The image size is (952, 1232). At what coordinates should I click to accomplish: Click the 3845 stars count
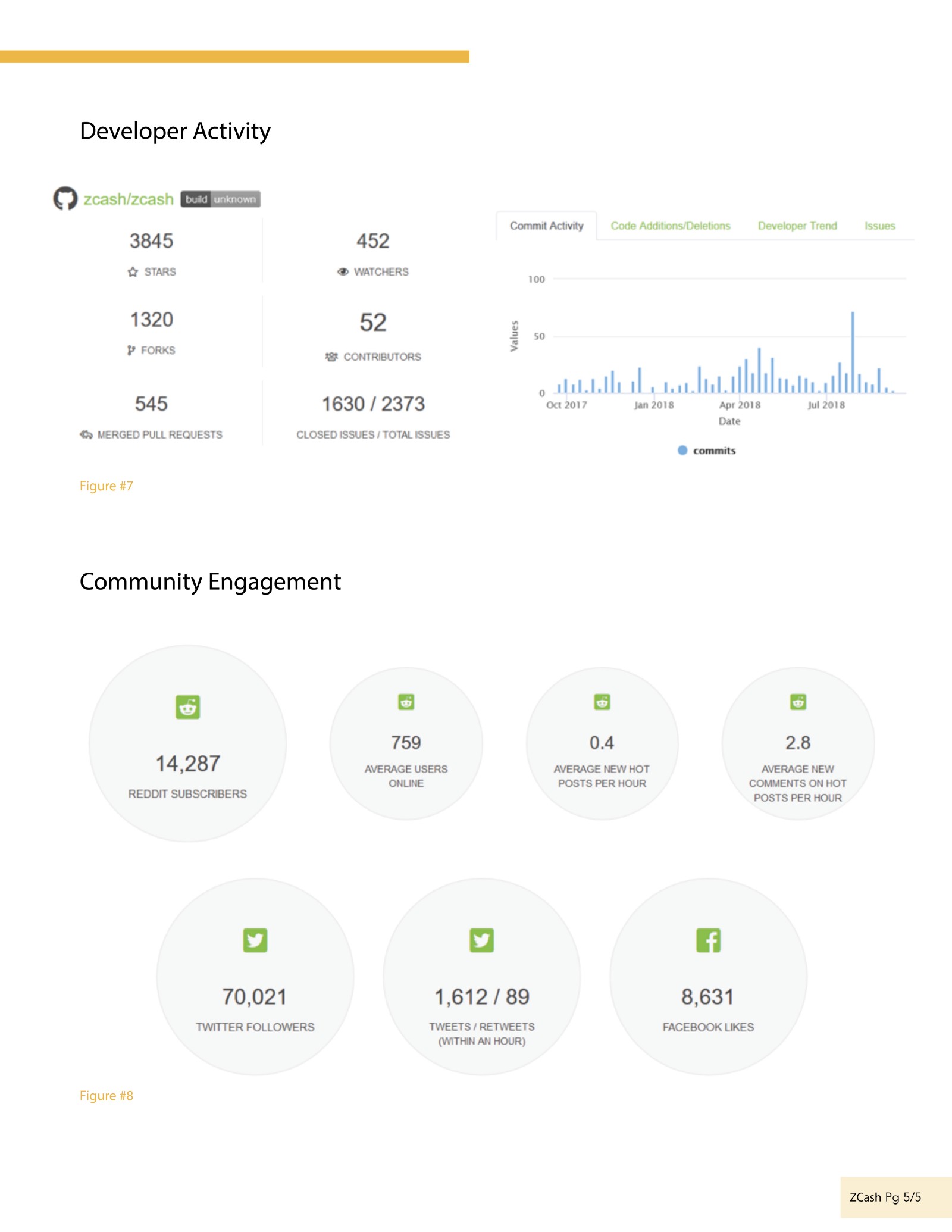pyautogui.click(x=152, y=241)
